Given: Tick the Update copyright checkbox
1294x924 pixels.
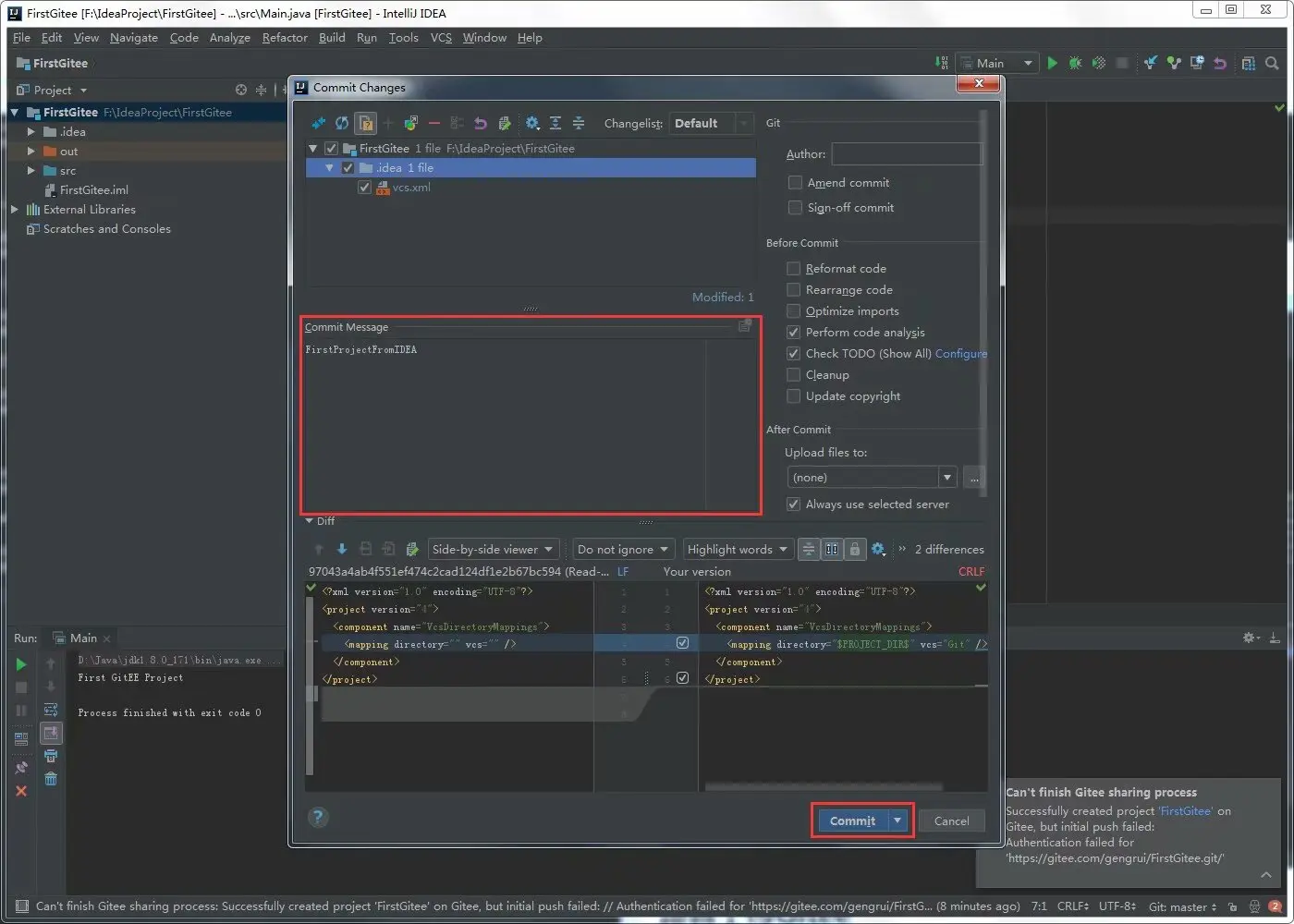Looking at the screenshot, I should pos(793,396).
